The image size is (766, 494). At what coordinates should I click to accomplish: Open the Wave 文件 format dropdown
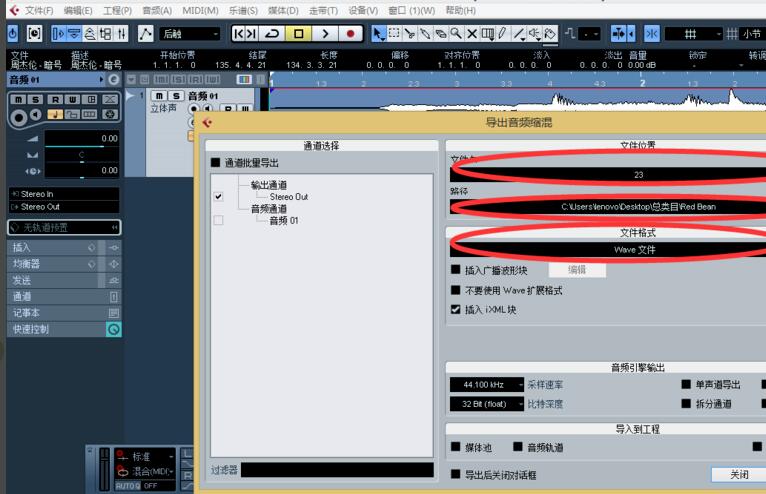pyautogui.click(x=608, y=250)
